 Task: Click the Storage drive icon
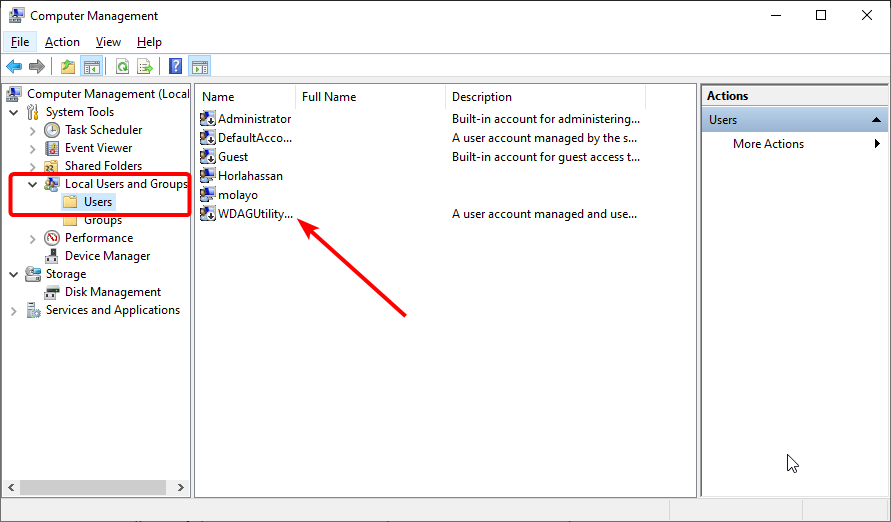pos(33,274)
